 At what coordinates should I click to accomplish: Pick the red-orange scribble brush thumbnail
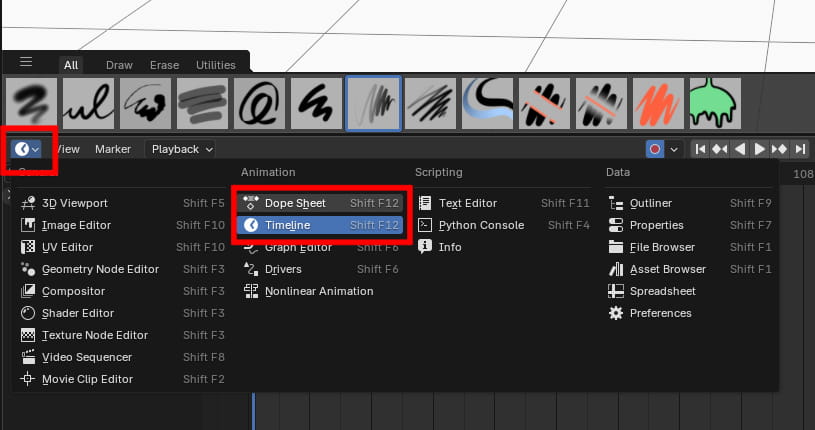[658, 103]
